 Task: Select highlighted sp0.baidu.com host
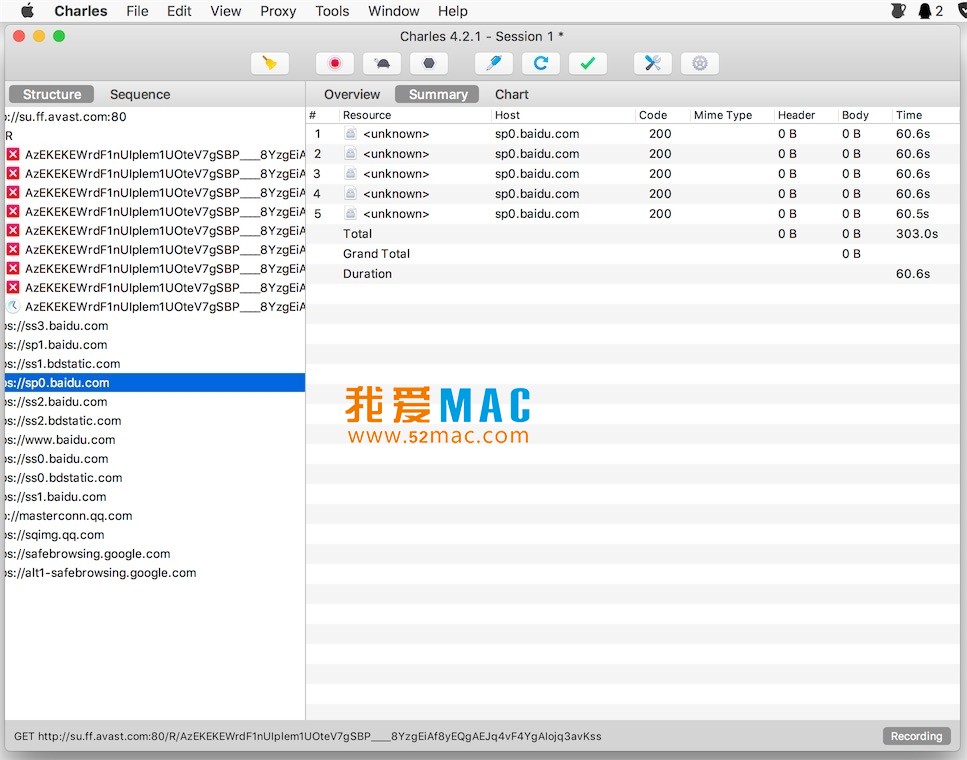(x=155, y=382)
